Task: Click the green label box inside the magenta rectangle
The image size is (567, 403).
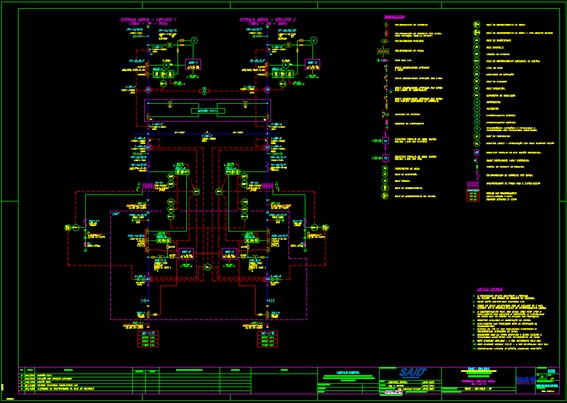Action: click(x=206, y=111)
